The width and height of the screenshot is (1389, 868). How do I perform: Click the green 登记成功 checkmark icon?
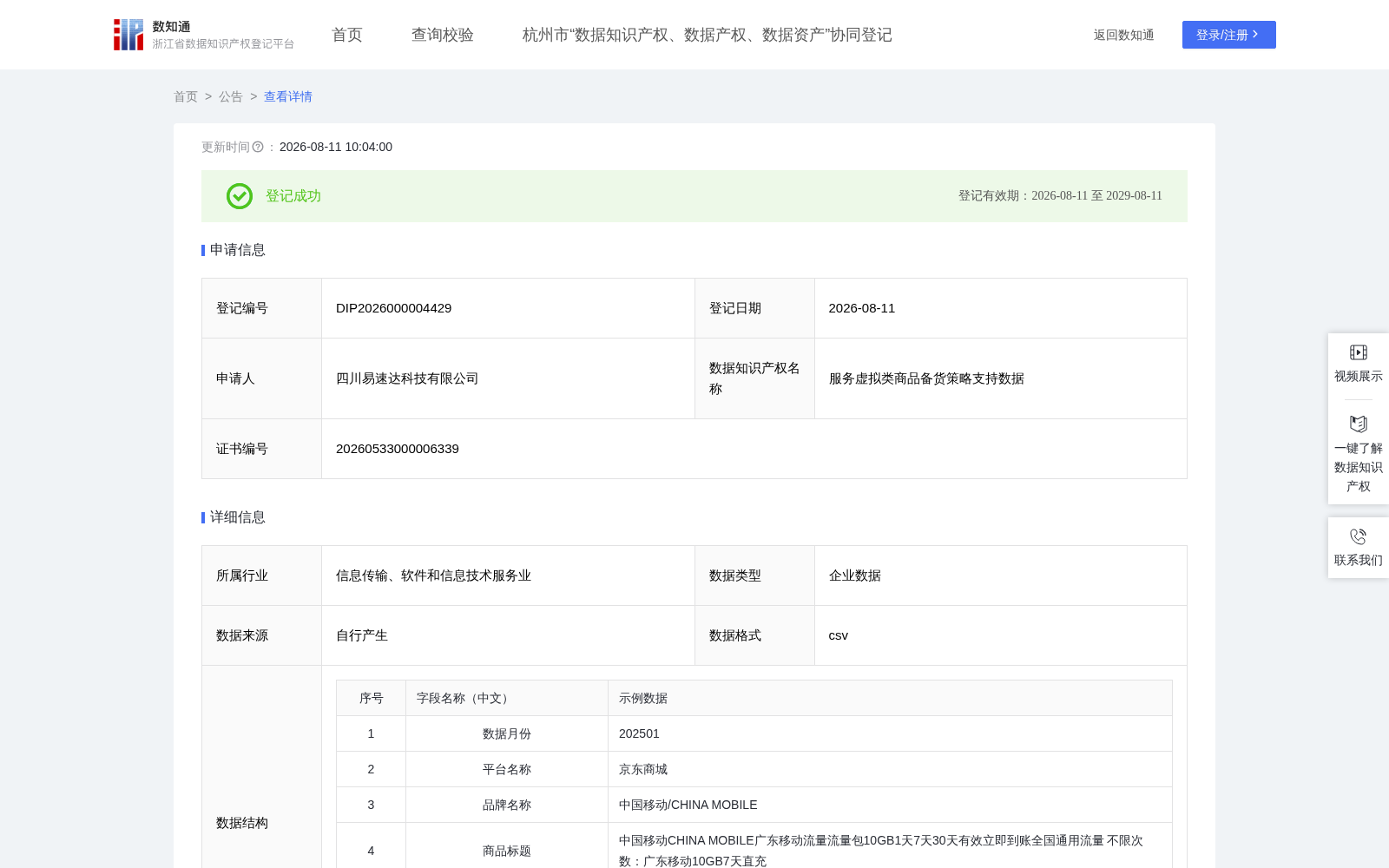tap(240, 196)
